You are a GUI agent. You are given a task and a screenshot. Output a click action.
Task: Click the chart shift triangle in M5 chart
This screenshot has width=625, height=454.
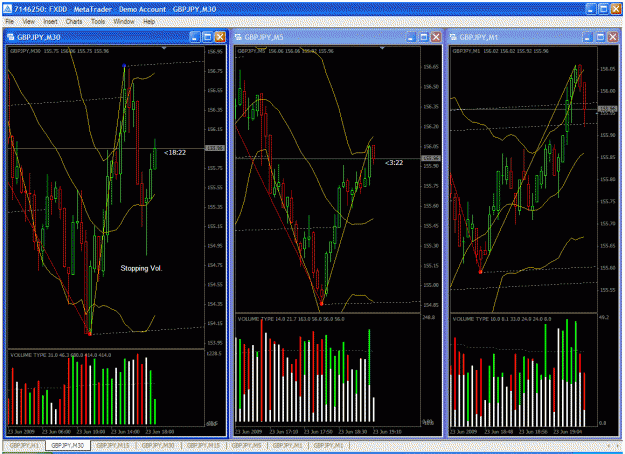click(x=382, y=48)
